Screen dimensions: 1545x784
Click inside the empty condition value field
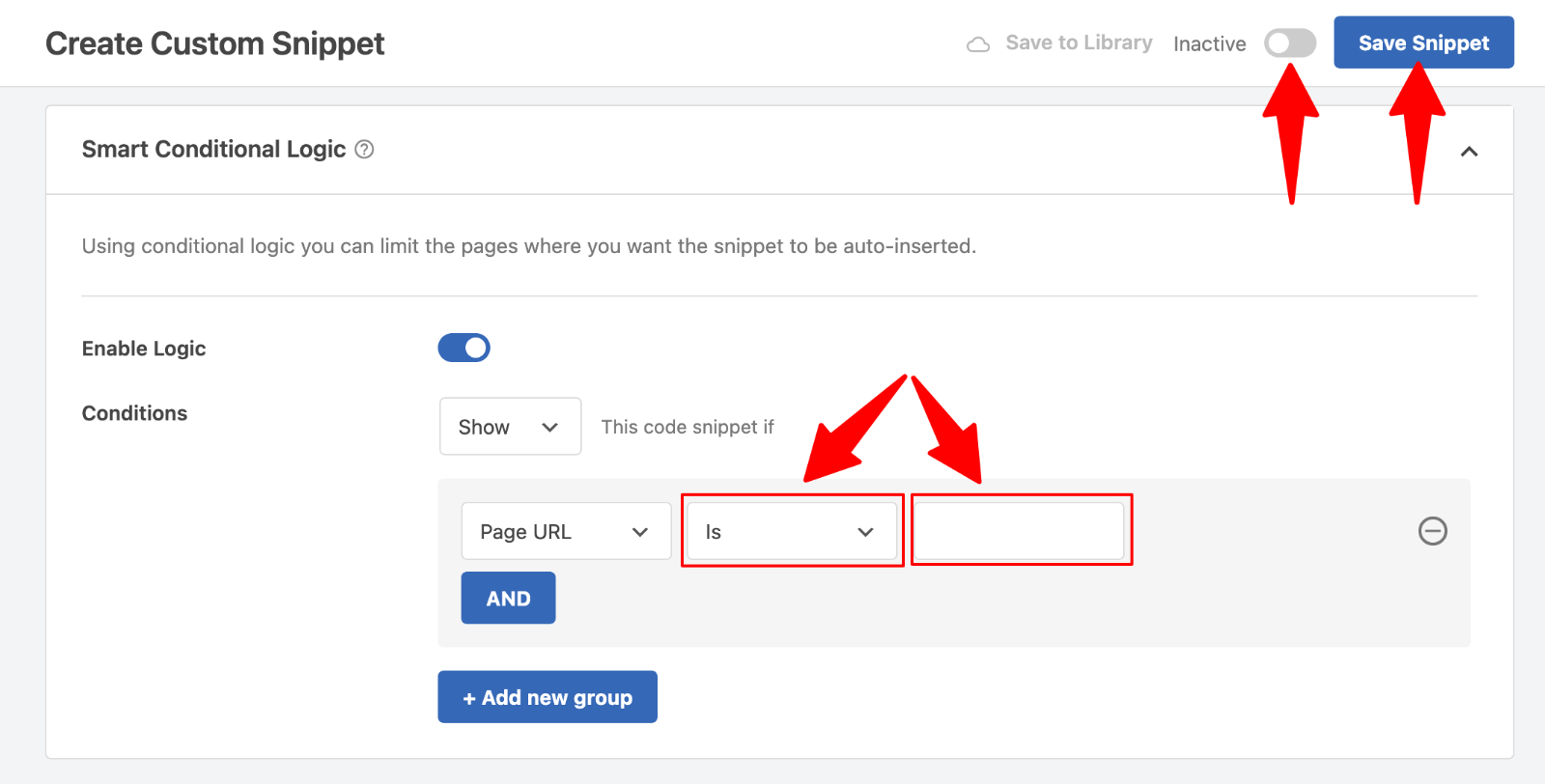click(1020, 530)
